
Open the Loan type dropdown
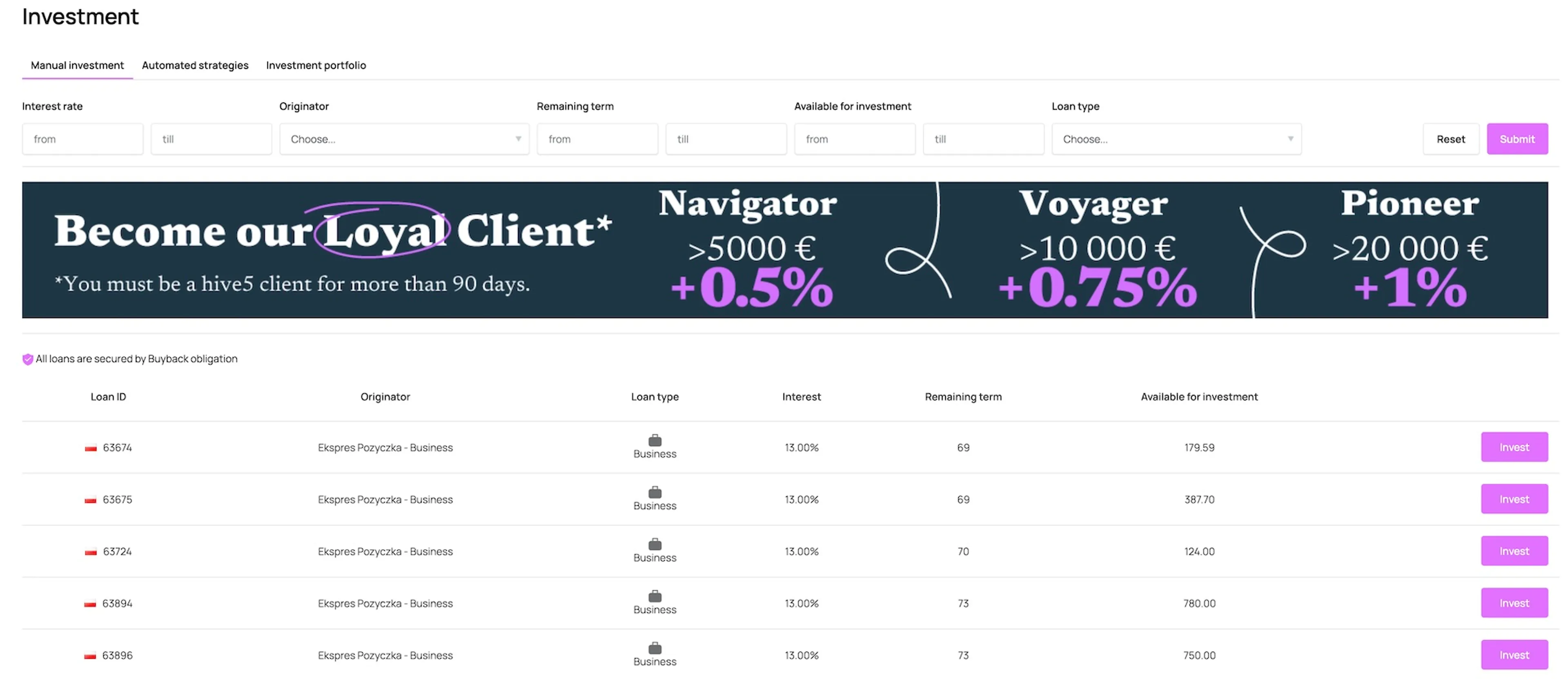[1176, 139]
